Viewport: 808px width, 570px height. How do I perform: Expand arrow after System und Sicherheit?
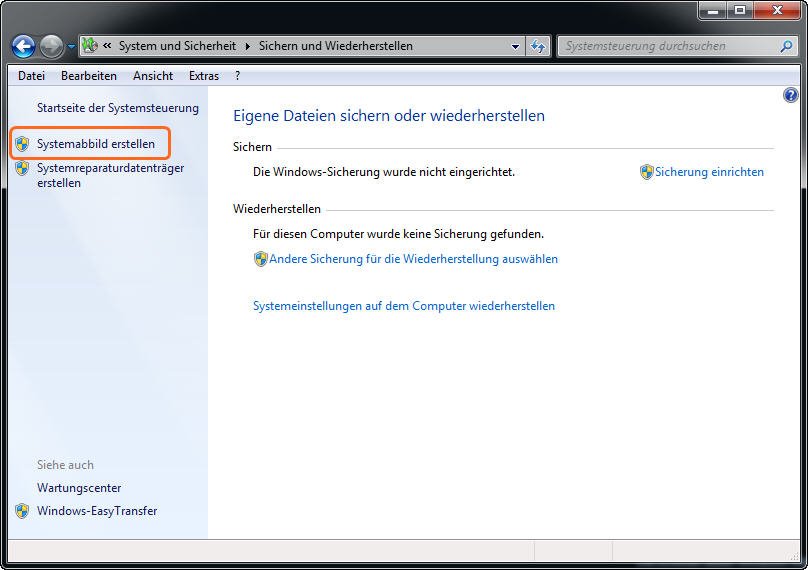(x=248, y=46)
